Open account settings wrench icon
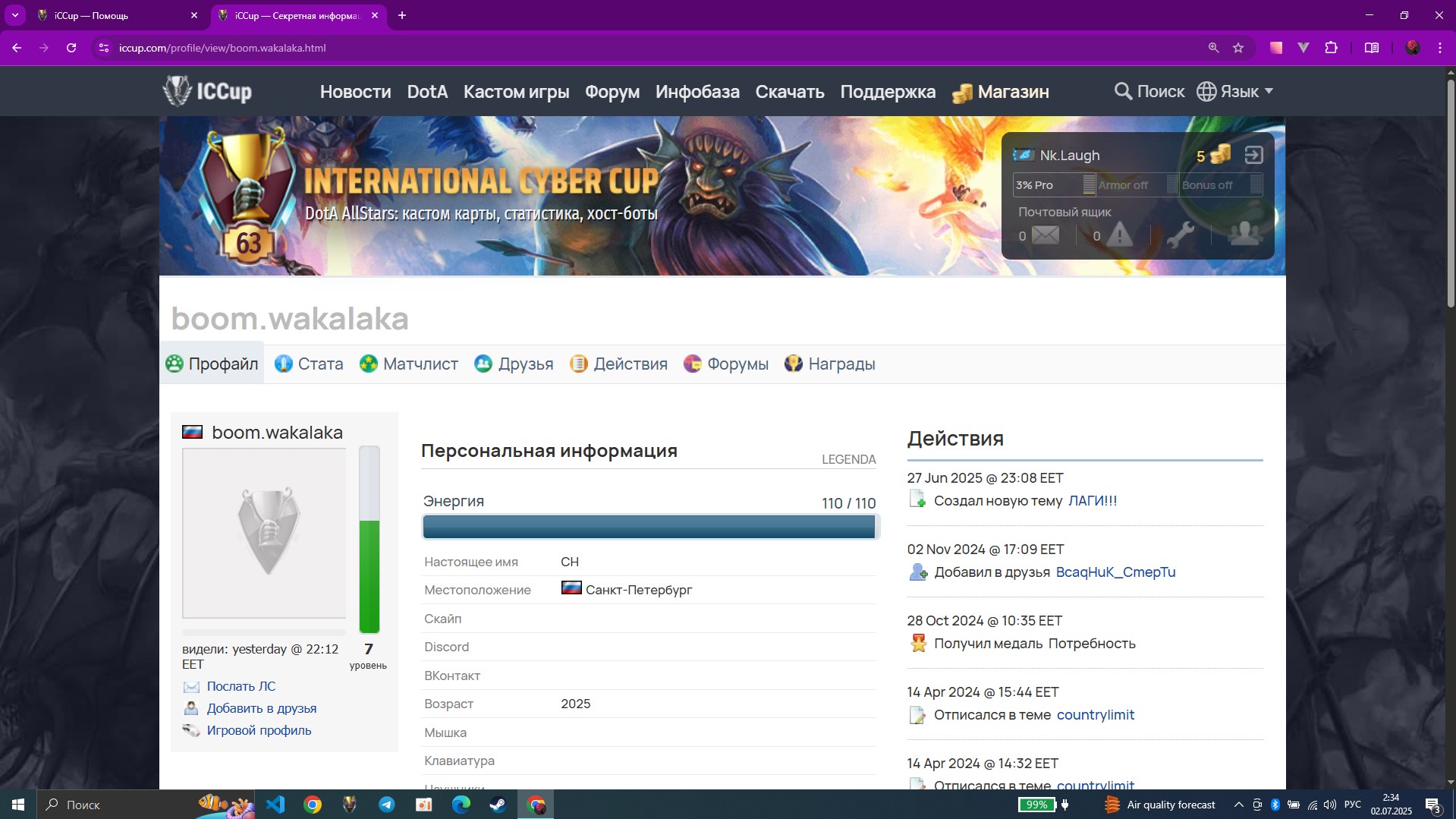The height and width of the screenshot is (819, 1456). pos(1180,235)
